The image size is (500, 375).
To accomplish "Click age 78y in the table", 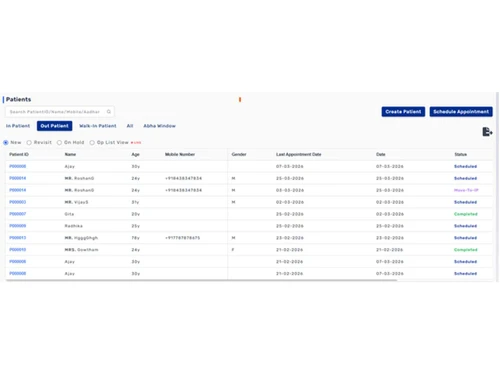I will pyautogui.click(x=136, y=238).
